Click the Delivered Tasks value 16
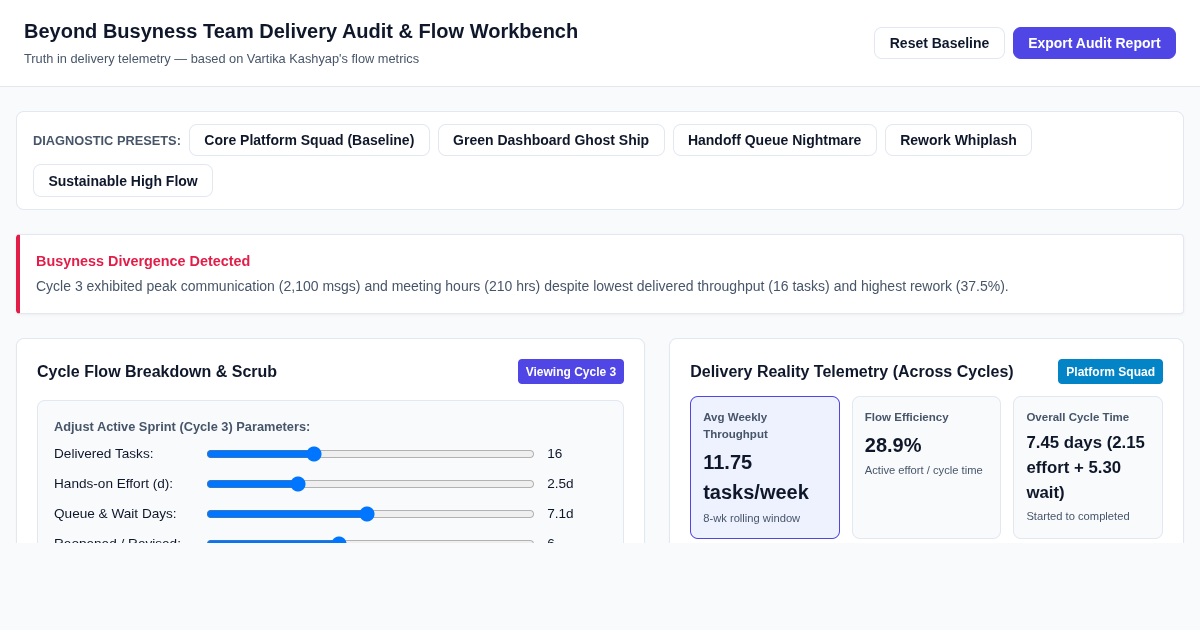 point(555,454)
